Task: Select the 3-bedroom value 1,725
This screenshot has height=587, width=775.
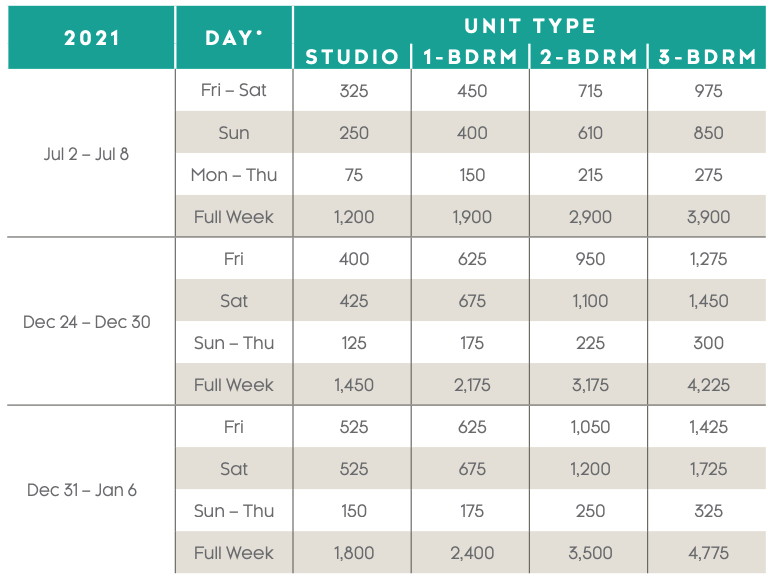Action: coord(708,469)
